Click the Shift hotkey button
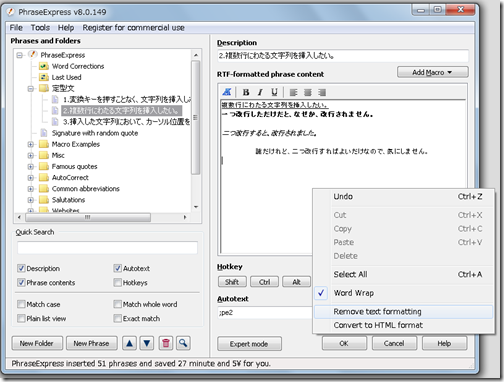The image size is (504, 382). (x=232, y=282)
